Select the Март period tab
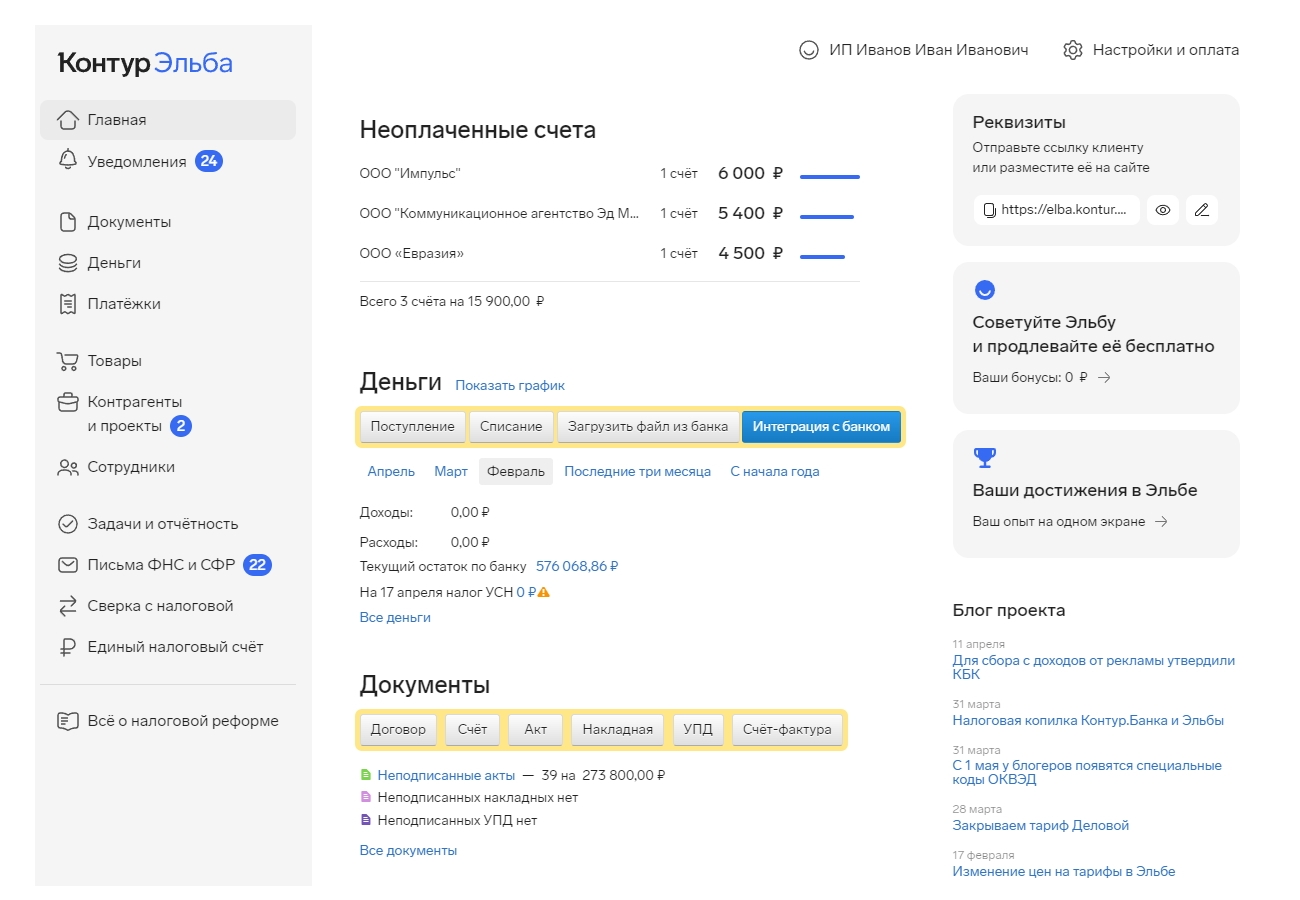Viewport: 1300px width, 900px height. (451, 472)
